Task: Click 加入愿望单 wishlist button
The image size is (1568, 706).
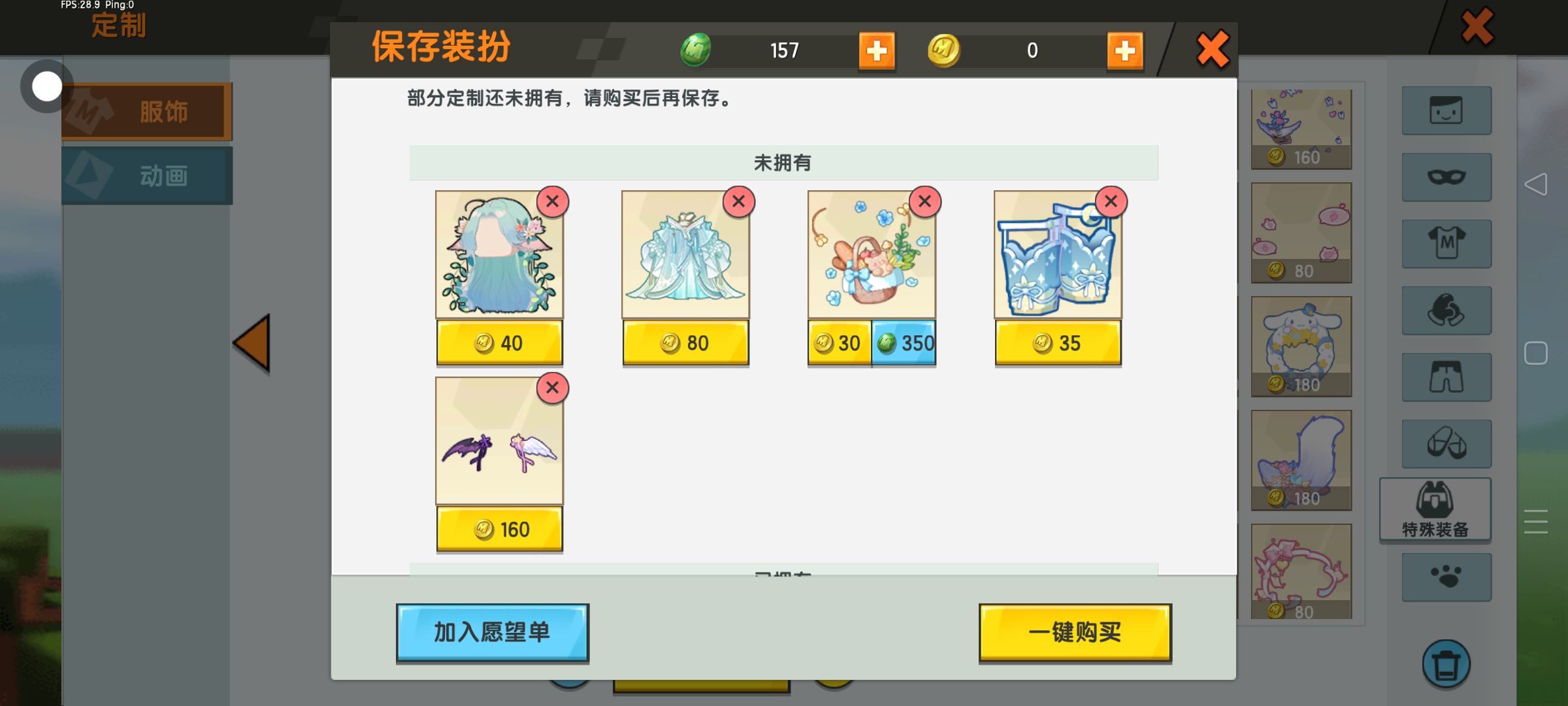Action: [493, 632]
